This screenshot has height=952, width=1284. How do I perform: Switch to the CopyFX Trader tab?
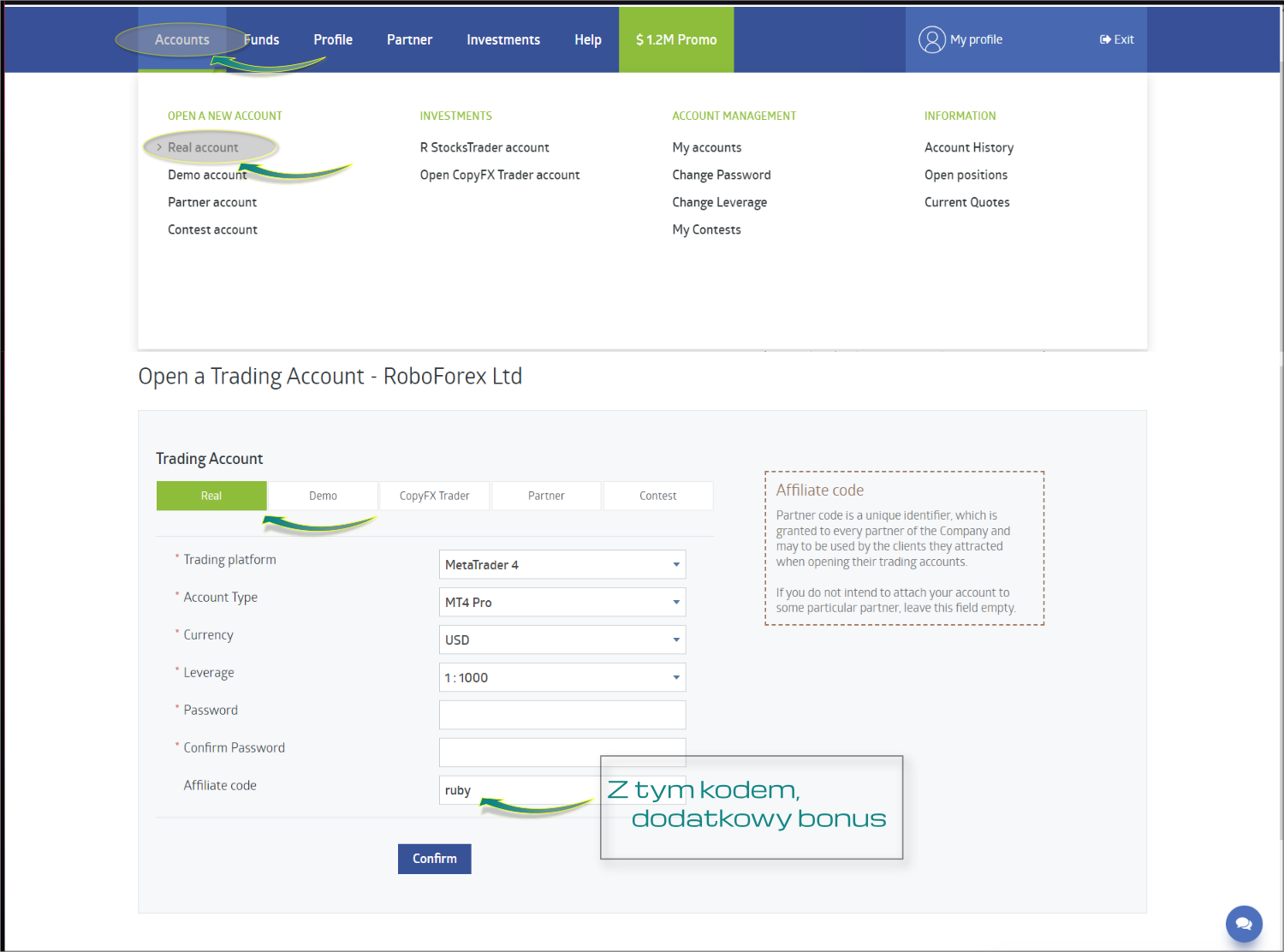tap(435, 496)
